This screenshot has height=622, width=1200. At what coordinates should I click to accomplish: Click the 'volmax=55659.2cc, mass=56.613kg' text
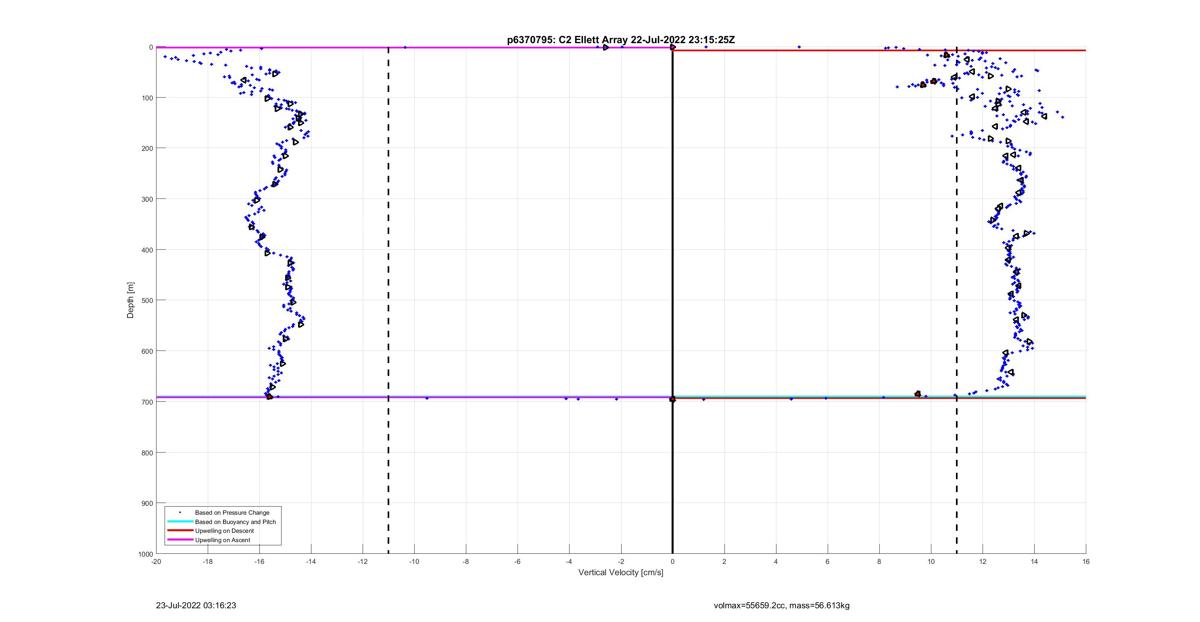(781, 605)
